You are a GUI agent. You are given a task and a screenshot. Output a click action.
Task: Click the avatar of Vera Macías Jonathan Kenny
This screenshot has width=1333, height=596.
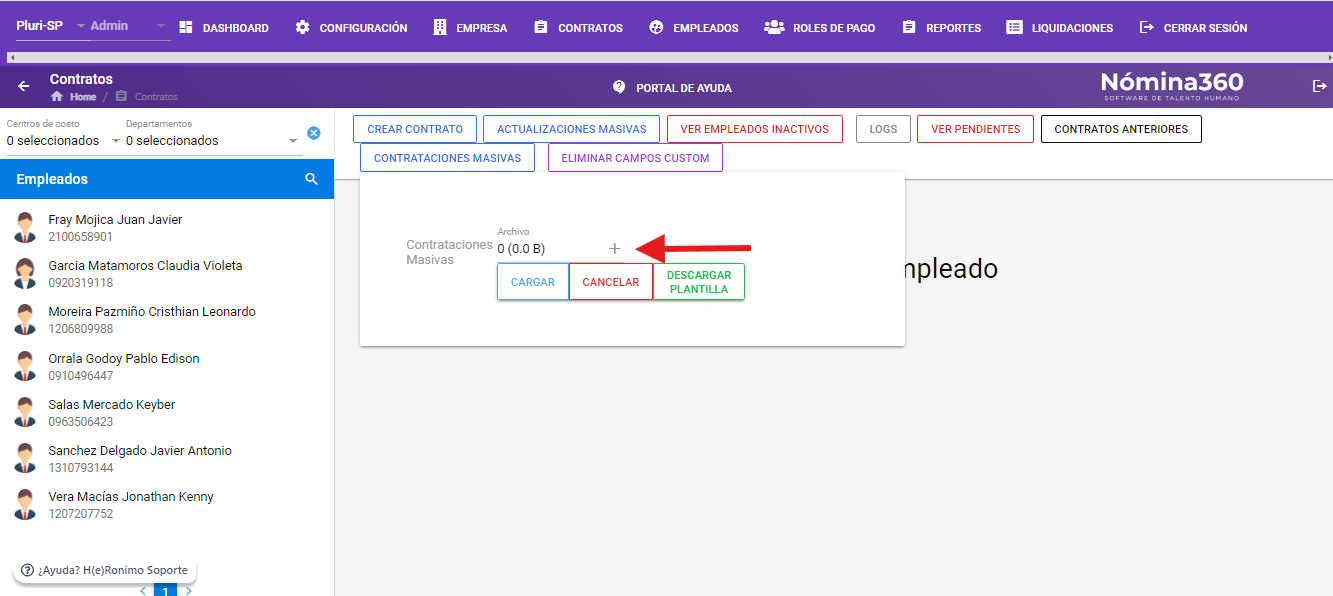pyautogui.click(x=25, y=504)
